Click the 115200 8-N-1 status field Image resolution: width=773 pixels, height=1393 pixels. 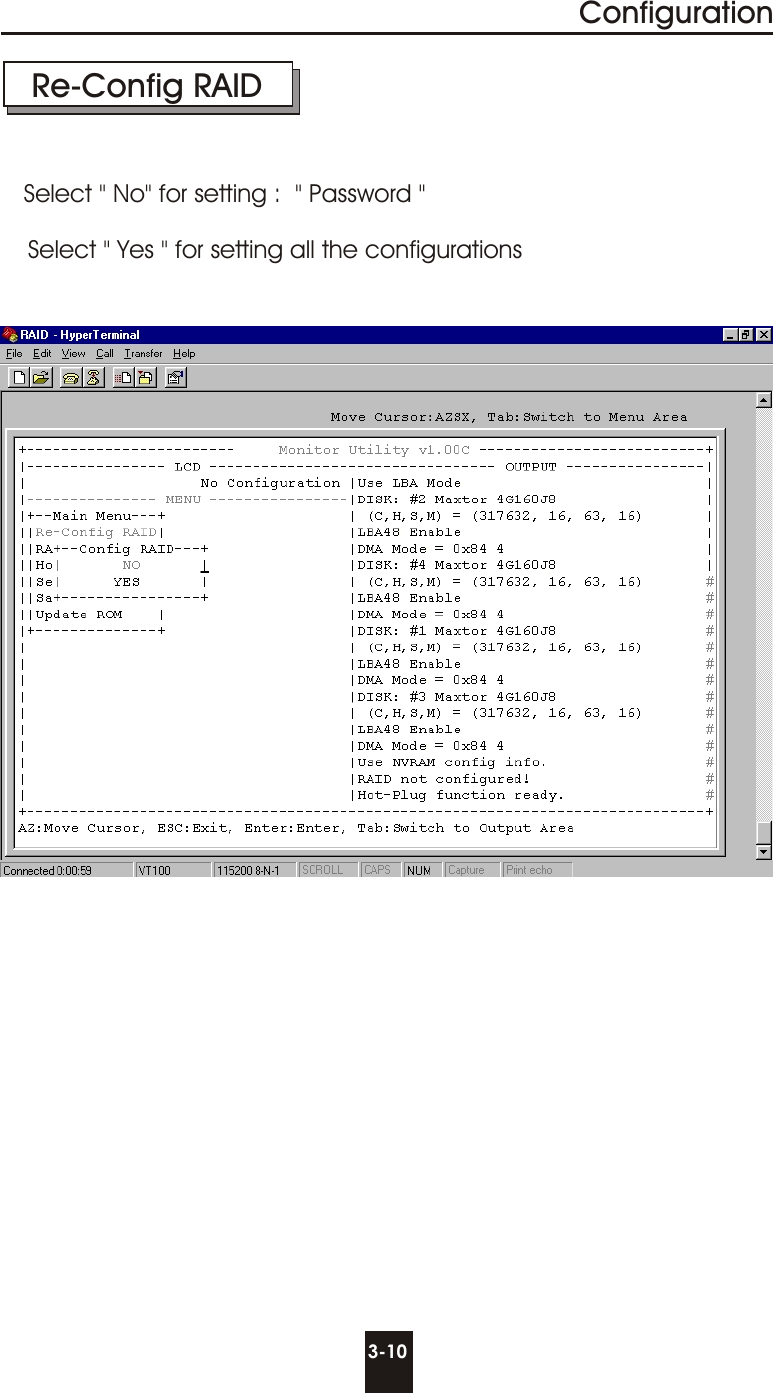(x=255, y=870)
